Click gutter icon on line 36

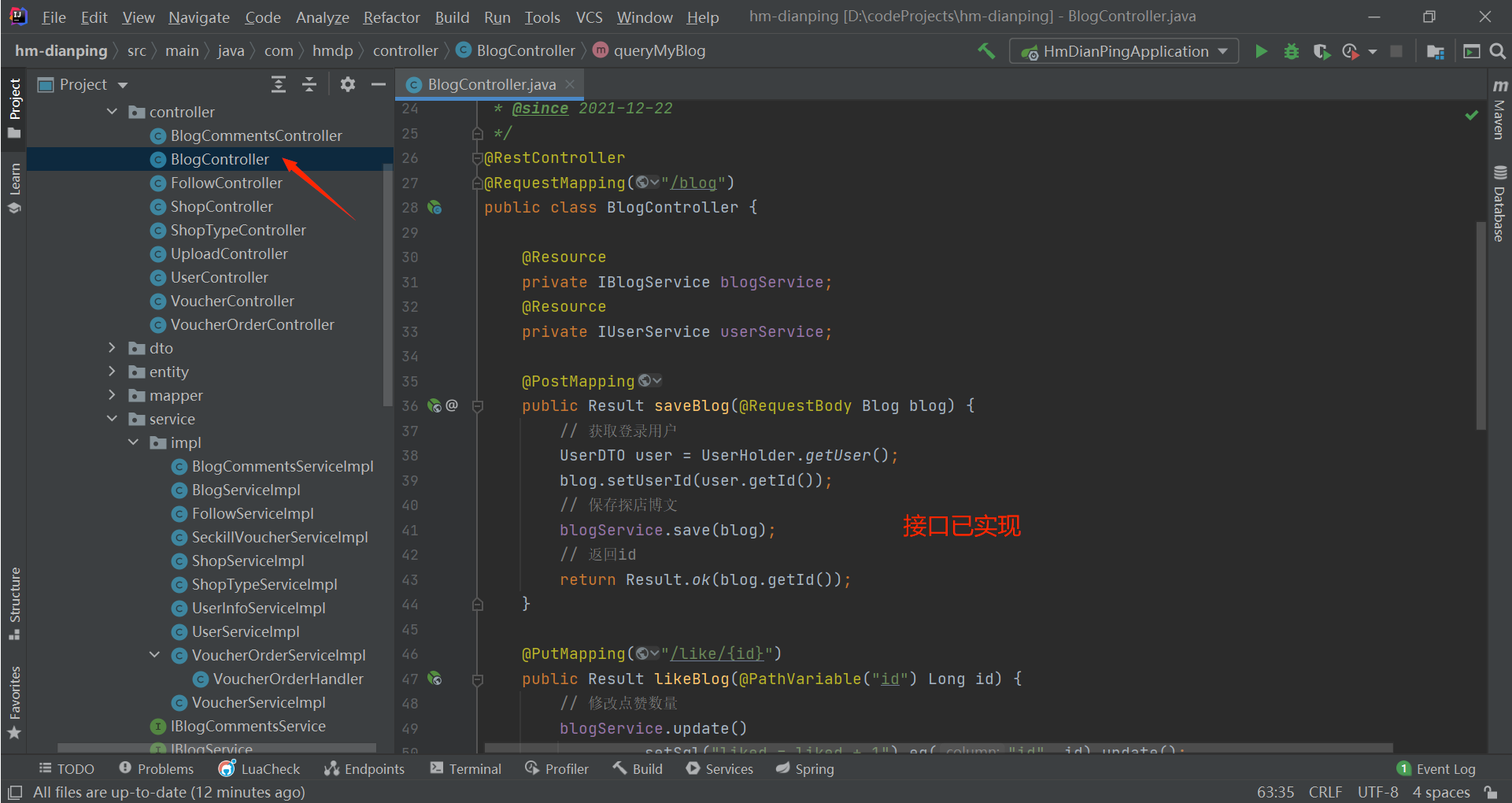434,405
